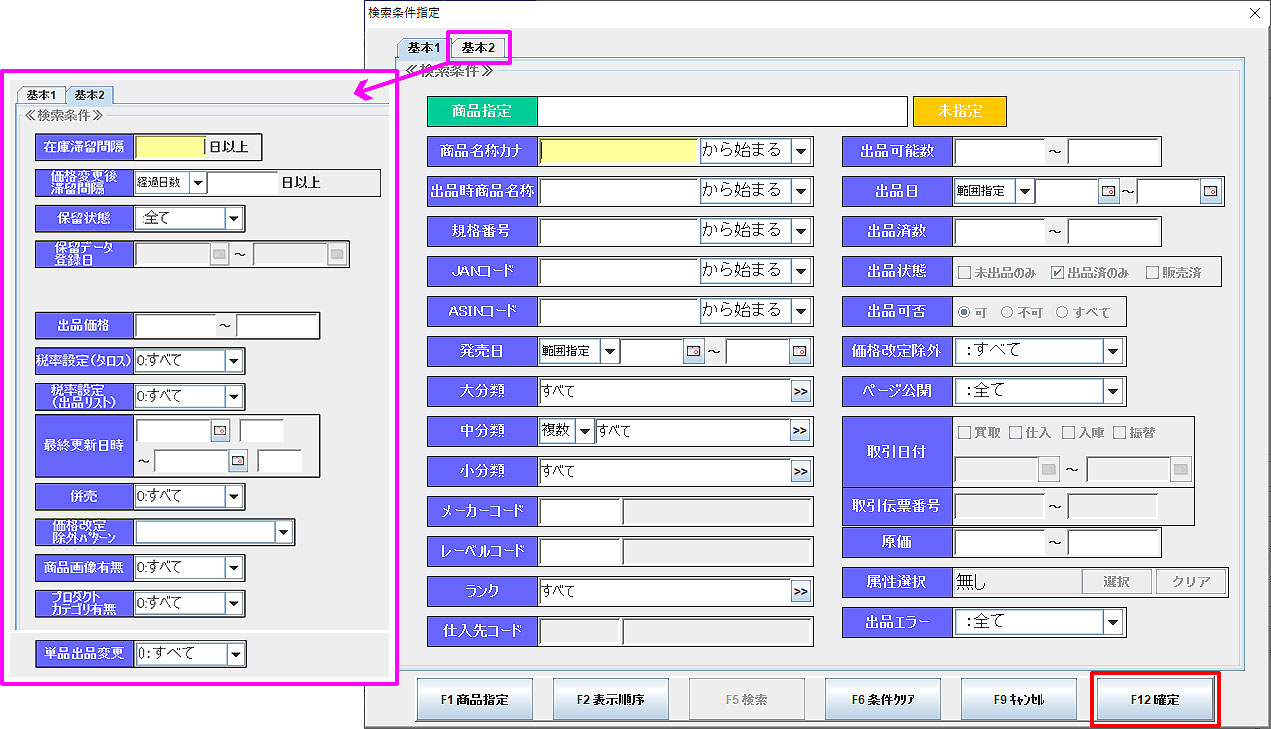Uncheck the 出品済のみ checkbox

tap(1058, 272)
